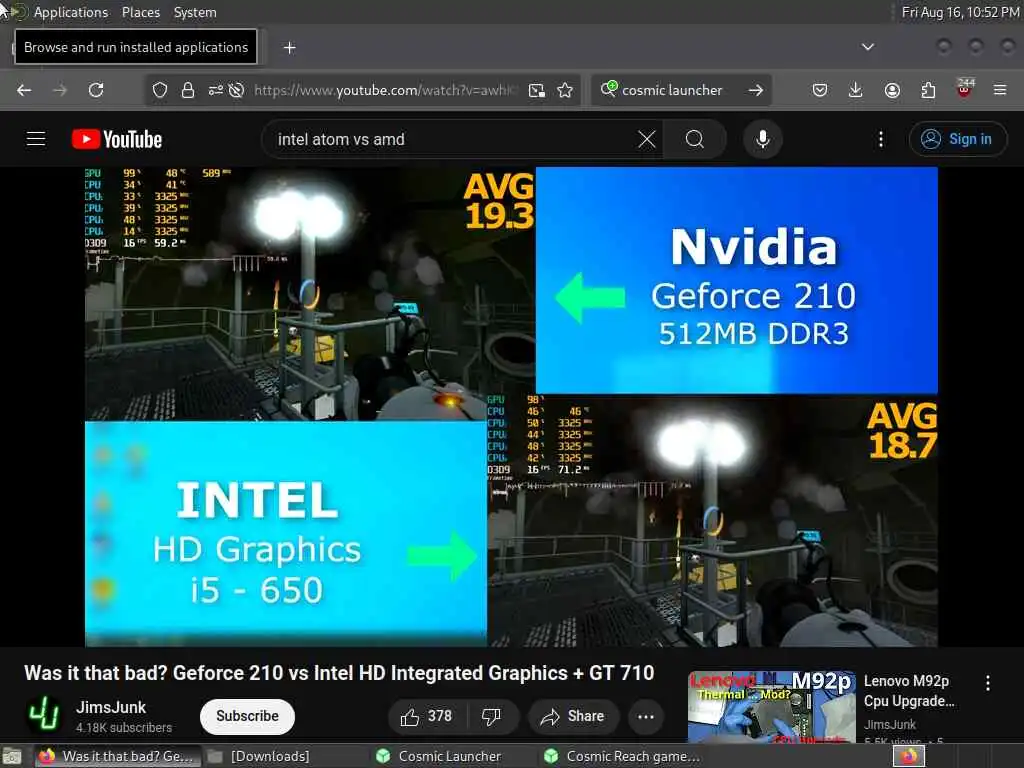Open the System menu
The height and width of the screenshot is (768, 1024).
(x=195, y=12)
